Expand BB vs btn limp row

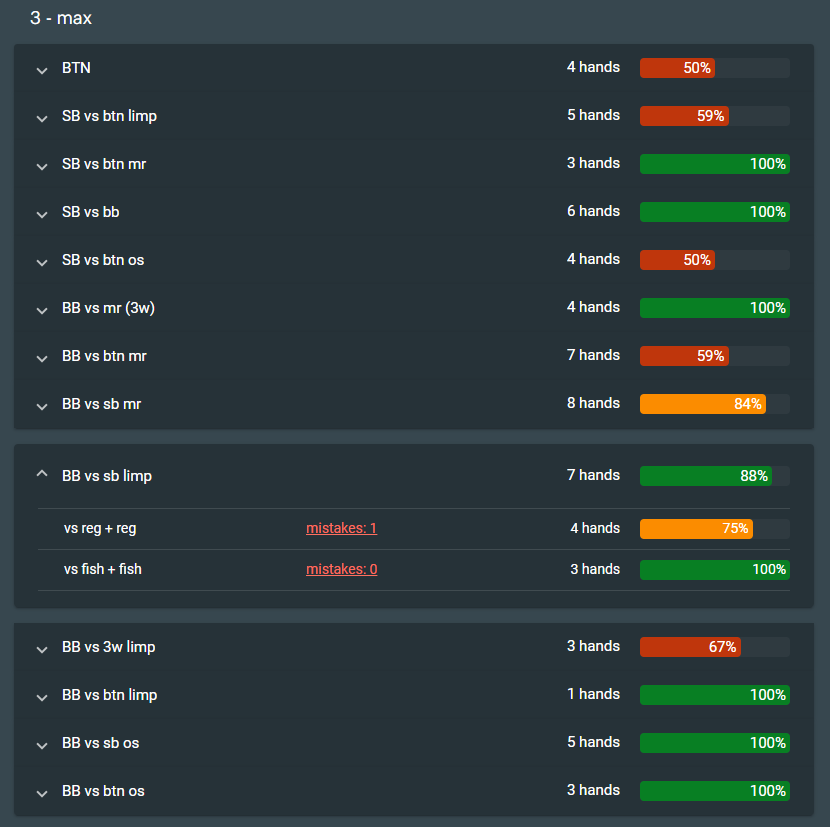(x=42, y=697)
